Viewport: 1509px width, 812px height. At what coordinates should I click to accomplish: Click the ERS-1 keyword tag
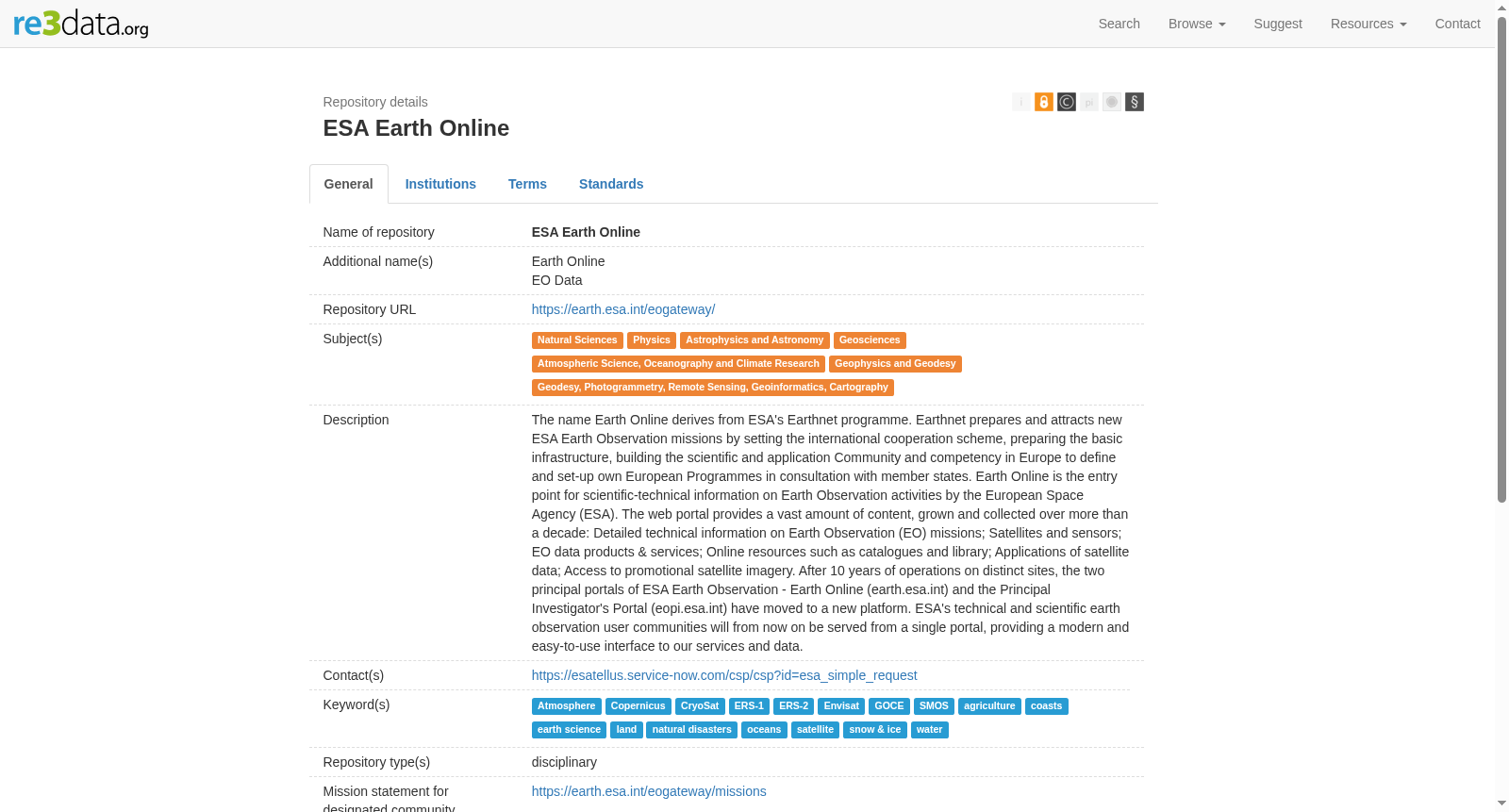749,706
